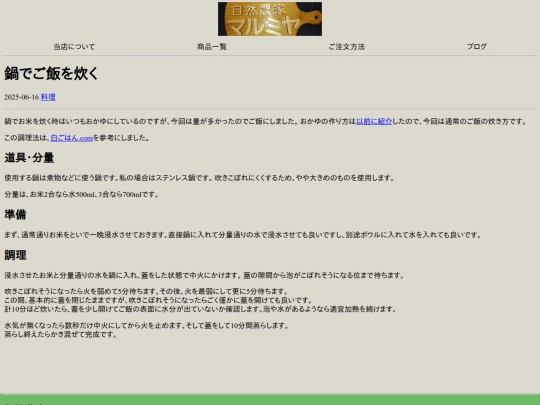Click the line starting 吹きこぼれそうになったら火を弱めて
The height and width of the screenshot is (405, 540).
146,291
